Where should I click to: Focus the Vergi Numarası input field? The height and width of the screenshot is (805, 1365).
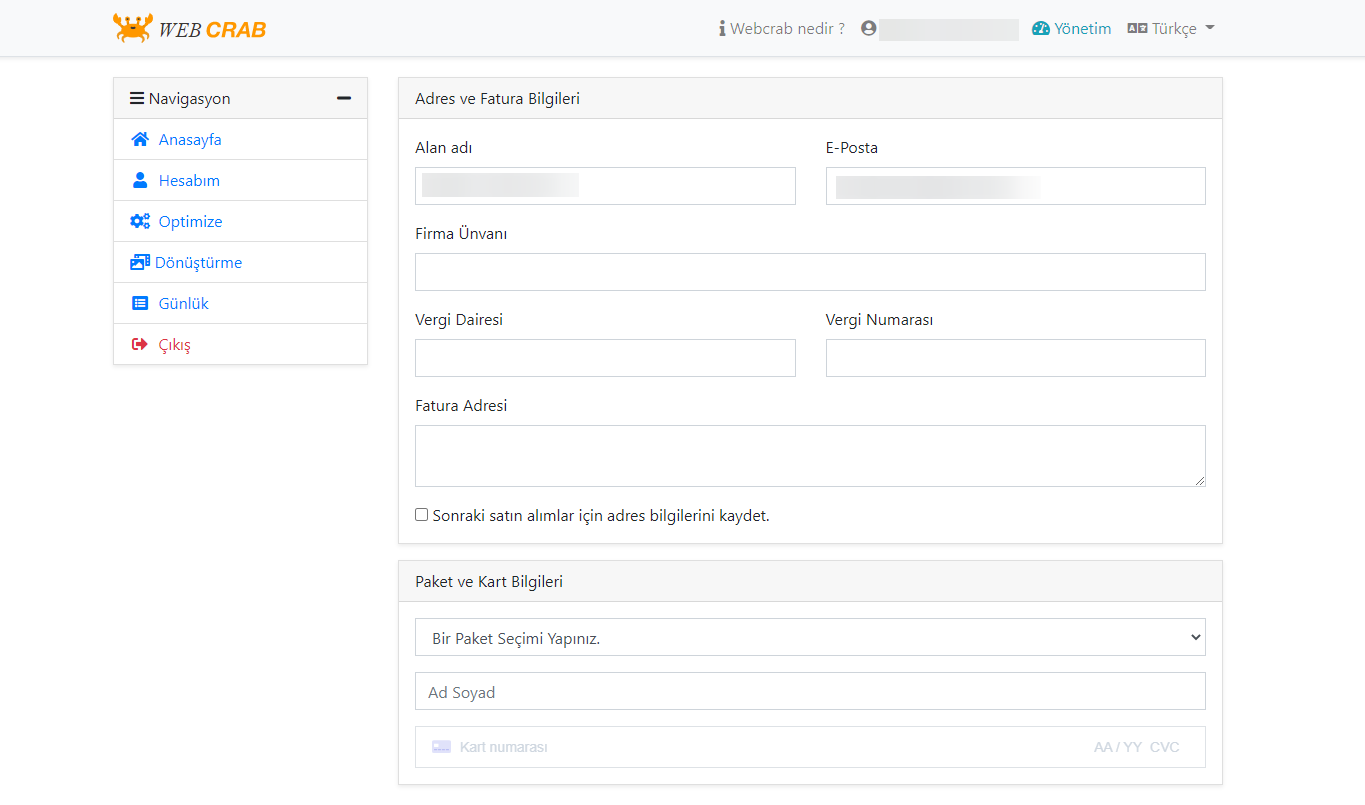tap(1016, 358)
